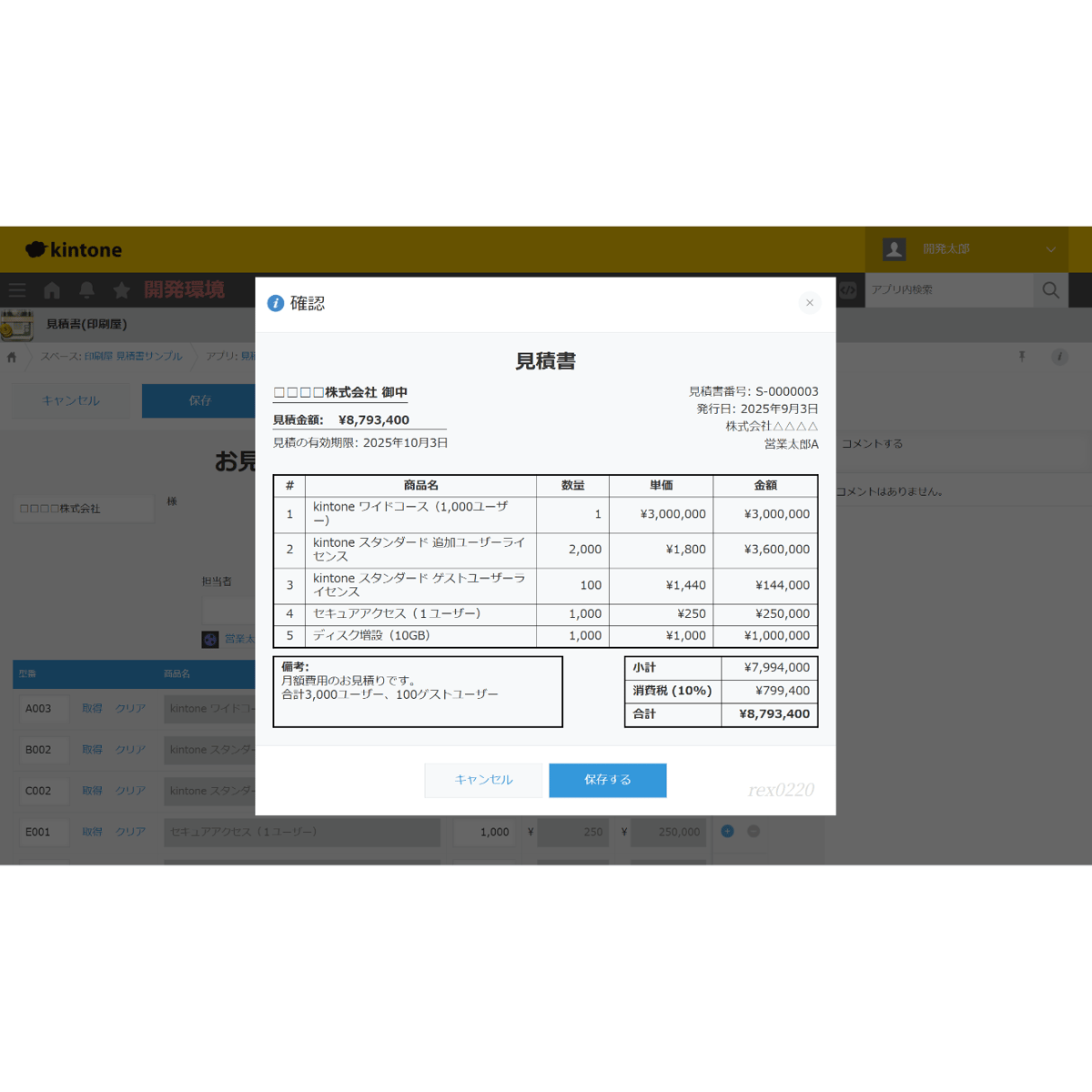The height and width of the screenshot is (1092, 1092).
Task: Click the code icon beside search
Action: 848,290
